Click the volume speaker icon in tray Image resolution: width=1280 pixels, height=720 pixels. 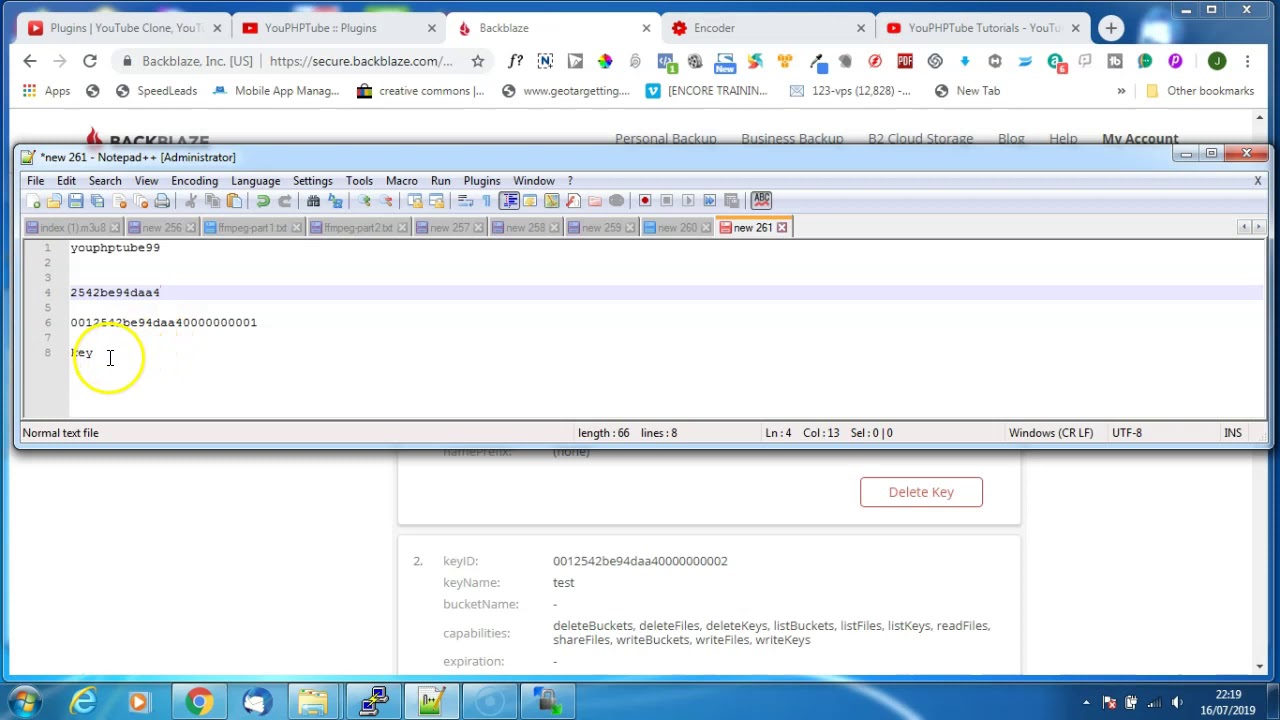tap(1177, 702)
